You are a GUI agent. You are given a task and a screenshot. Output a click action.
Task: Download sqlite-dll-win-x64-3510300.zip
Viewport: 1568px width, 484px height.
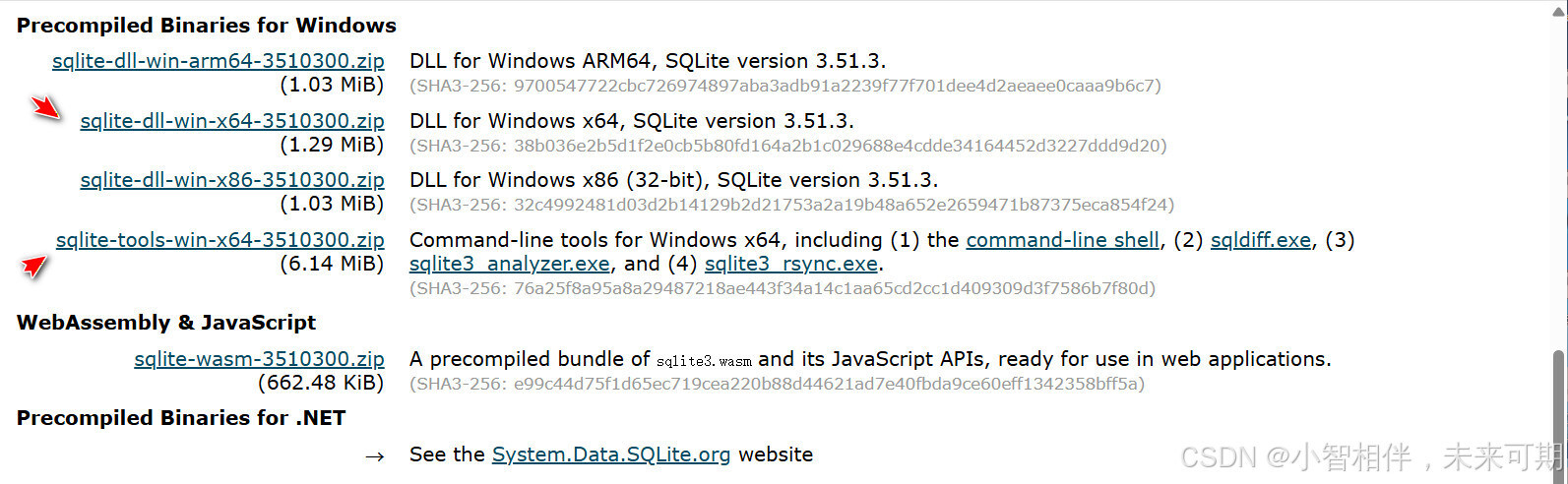(232, 121)
